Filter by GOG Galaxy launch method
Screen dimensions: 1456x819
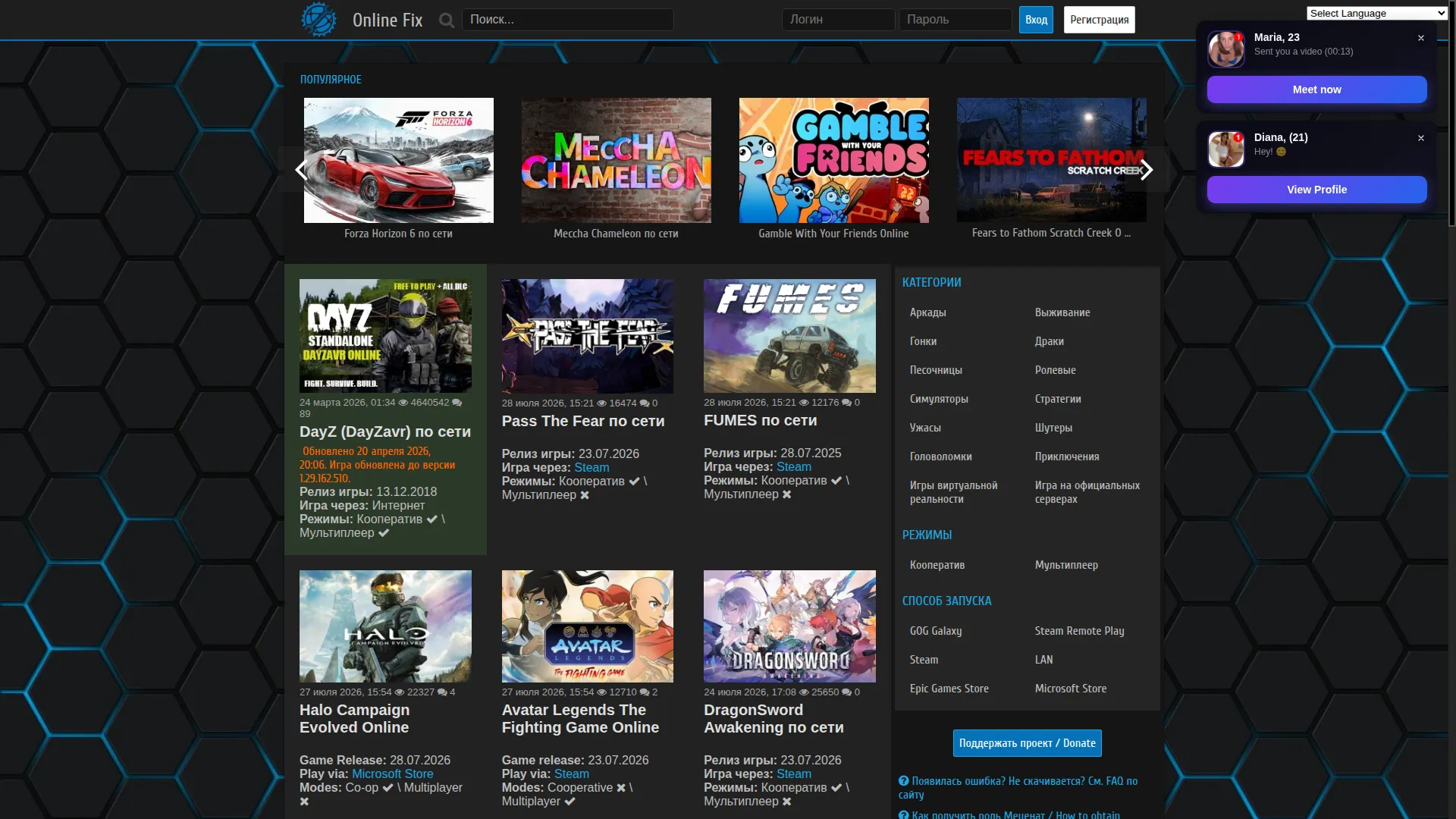936,631
